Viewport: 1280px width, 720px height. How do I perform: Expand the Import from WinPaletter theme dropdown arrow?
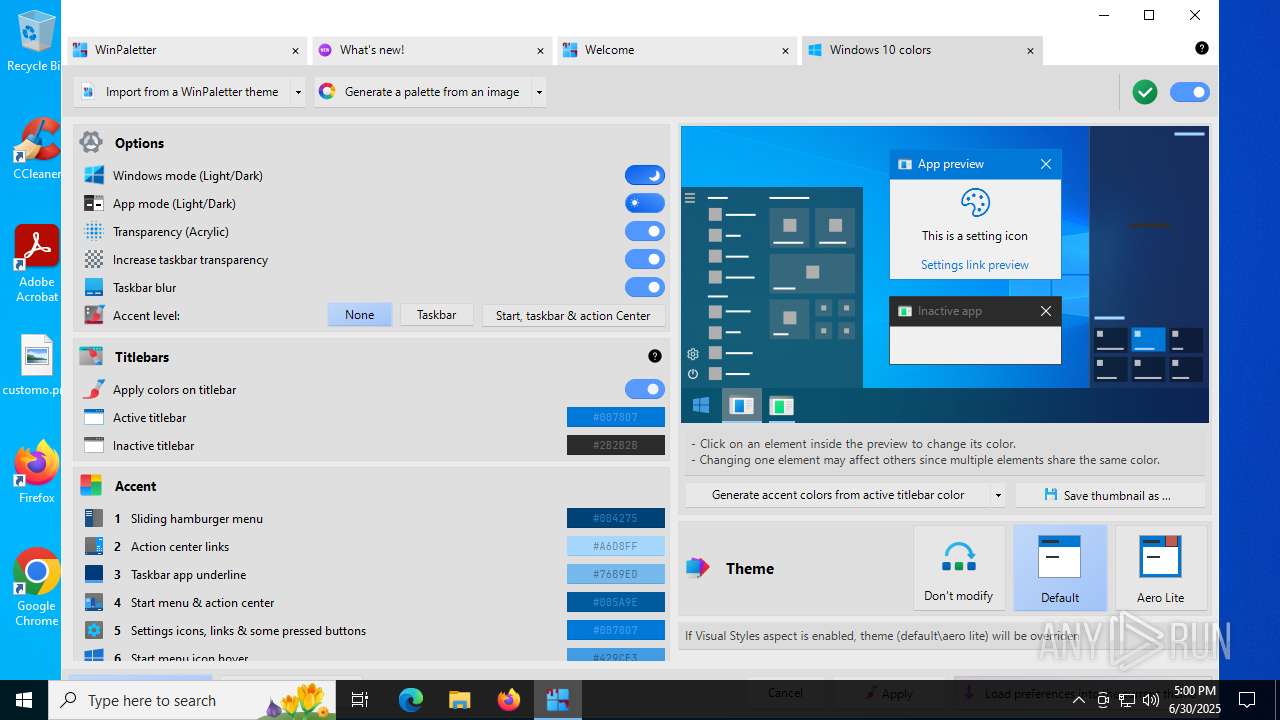point(298,92)
